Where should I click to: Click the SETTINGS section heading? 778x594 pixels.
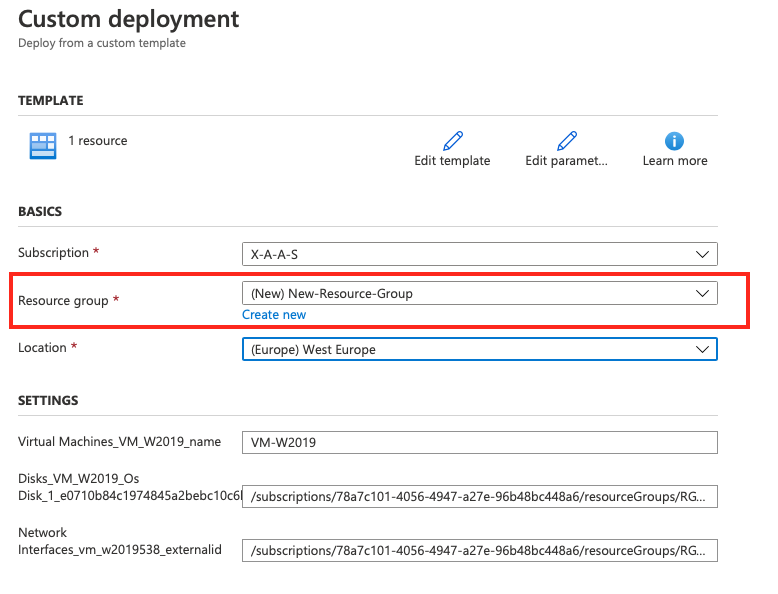tap(48, 401)
